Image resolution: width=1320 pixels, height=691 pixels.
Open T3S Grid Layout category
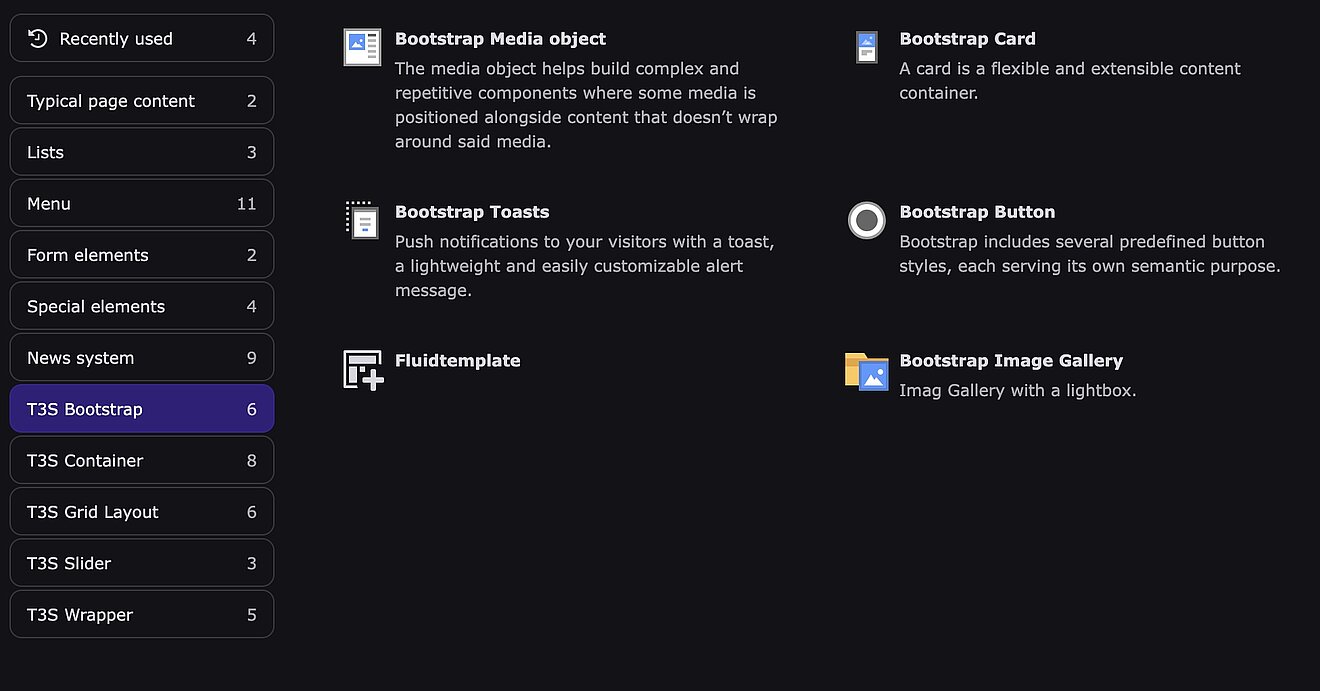[x=142, y=512]
